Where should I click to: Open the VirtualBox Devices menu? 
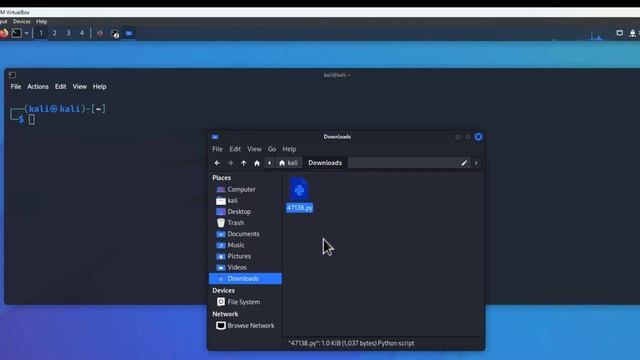21,21
